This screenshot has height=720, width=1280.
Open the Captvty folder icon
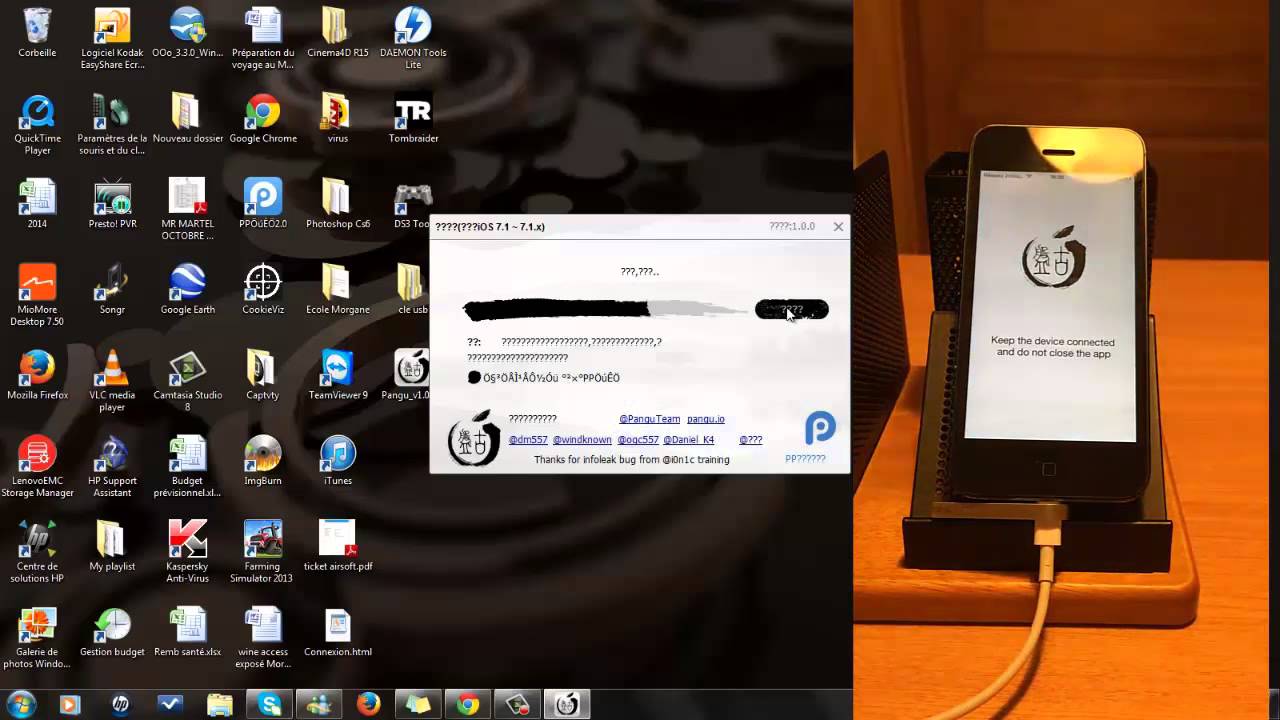coord(263,375)
